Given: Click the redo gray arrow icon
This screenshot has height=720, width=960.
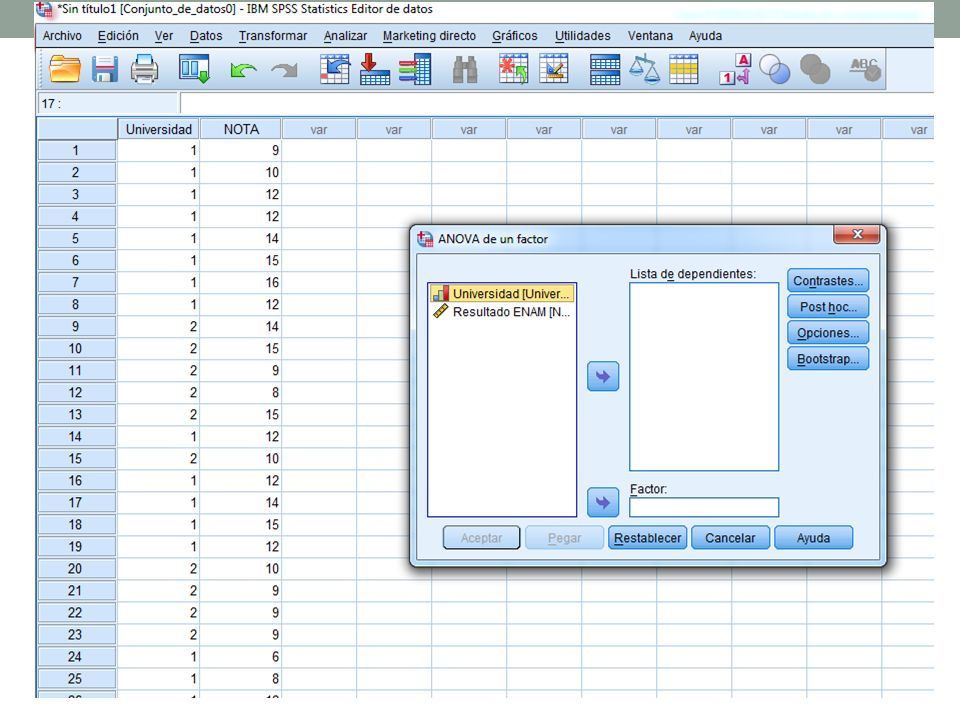Looking at the screenshot, I should click(x=284, y=70).
